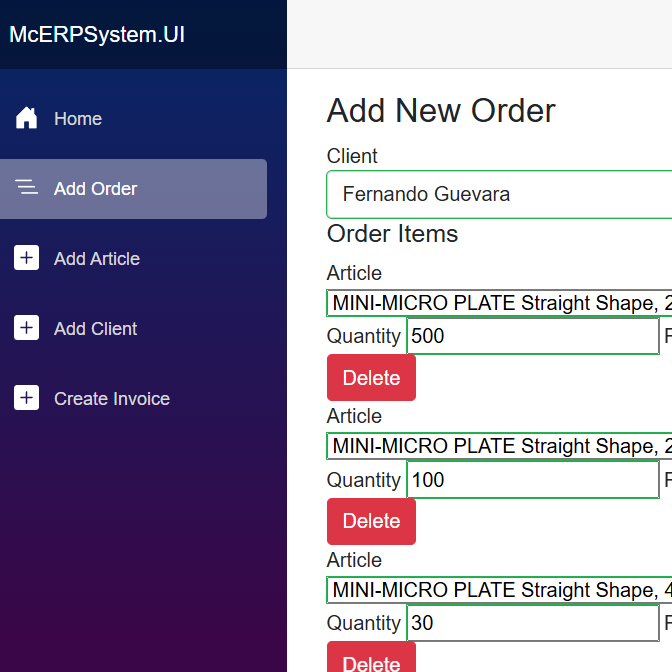Select the Add Order sidebar label

click(x=96, y=189)
